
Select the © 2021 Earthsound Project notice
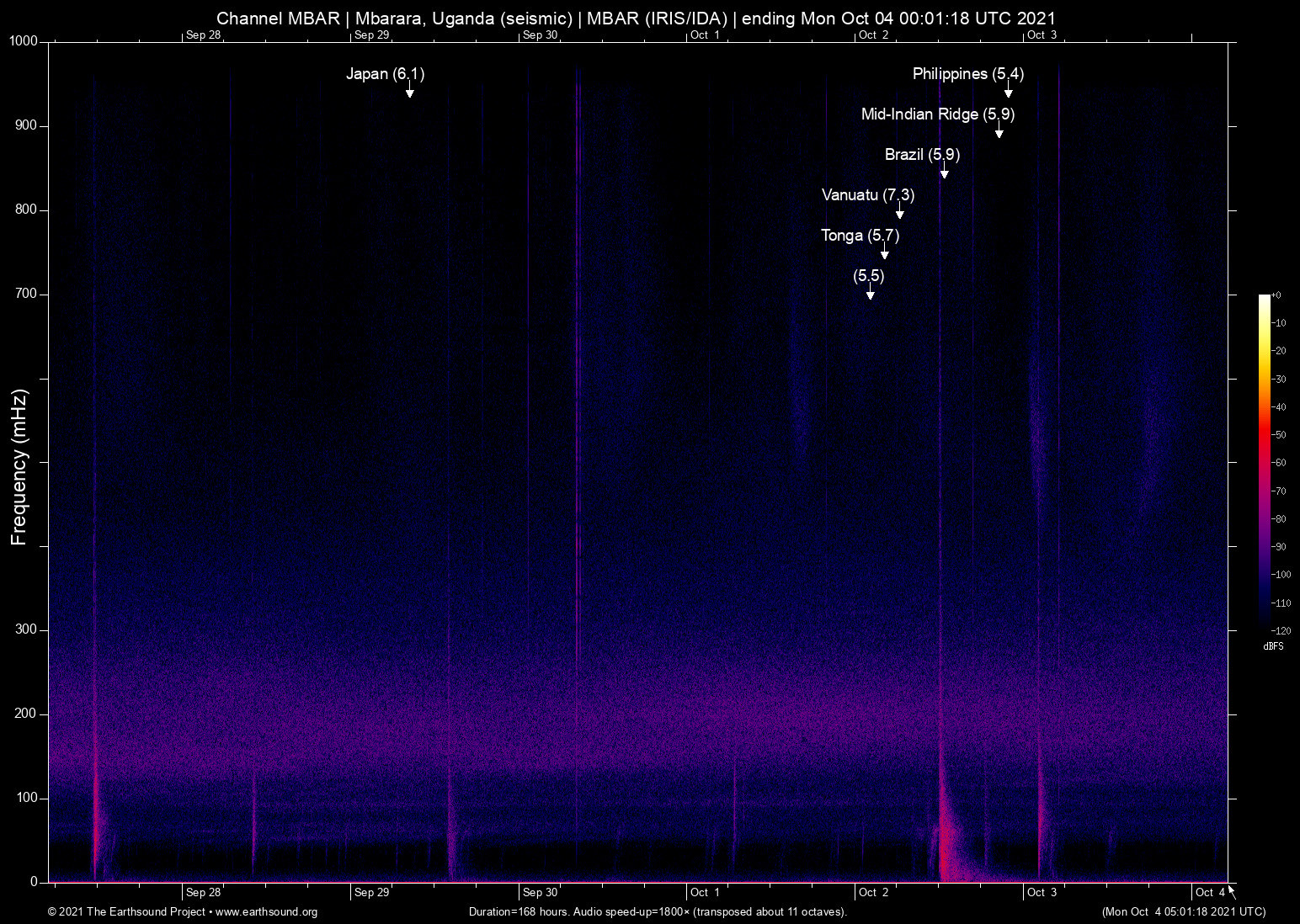126,912
